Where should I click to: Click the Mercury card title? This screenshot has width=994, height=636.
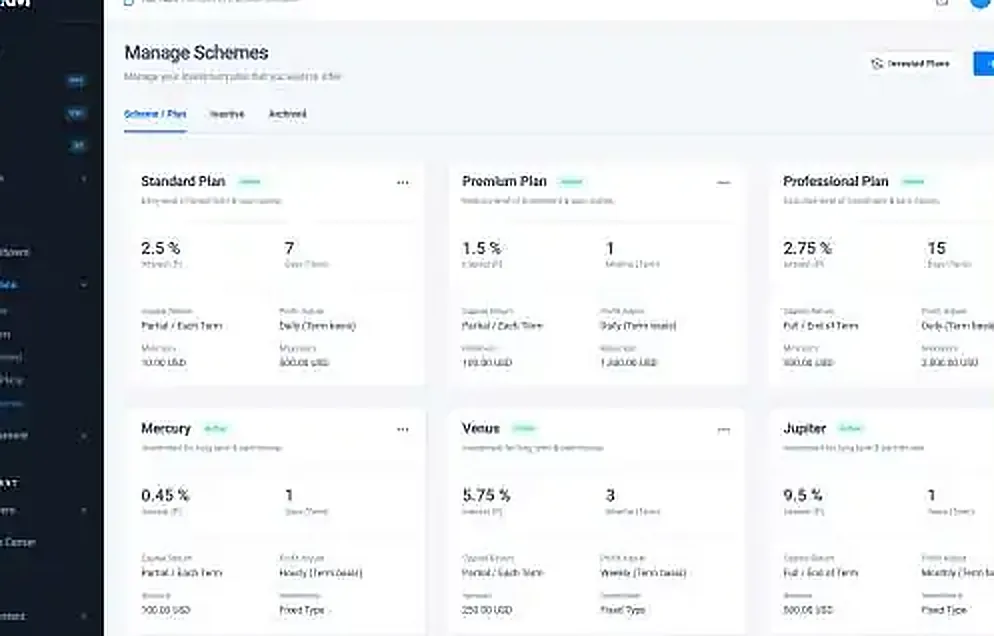tap(165, 429)
